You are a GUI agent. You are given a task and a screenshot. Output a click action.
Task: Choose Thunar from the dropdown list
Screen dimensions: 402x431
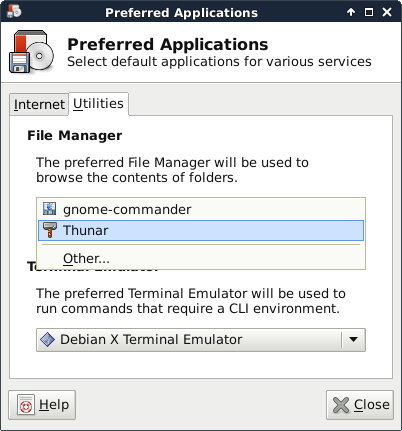[201, 230]
